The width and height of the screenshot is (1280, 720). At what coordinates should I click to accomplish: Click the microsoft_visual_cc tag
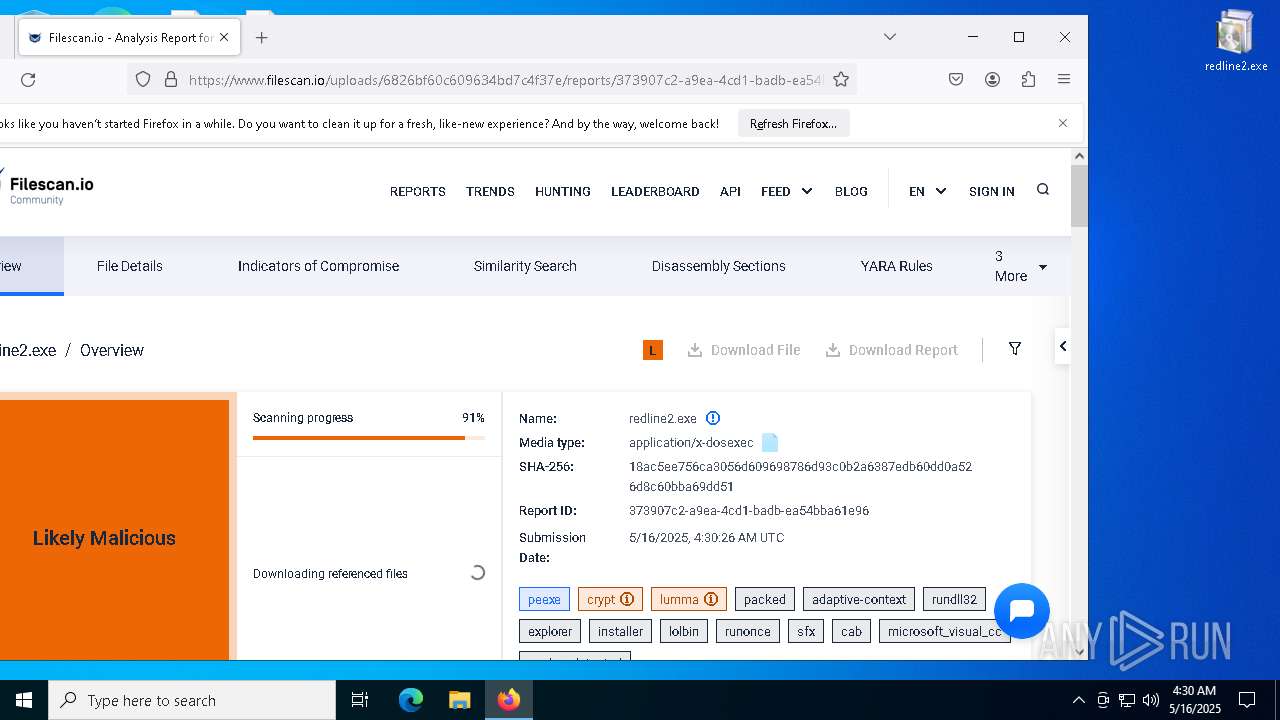(945, 632)
